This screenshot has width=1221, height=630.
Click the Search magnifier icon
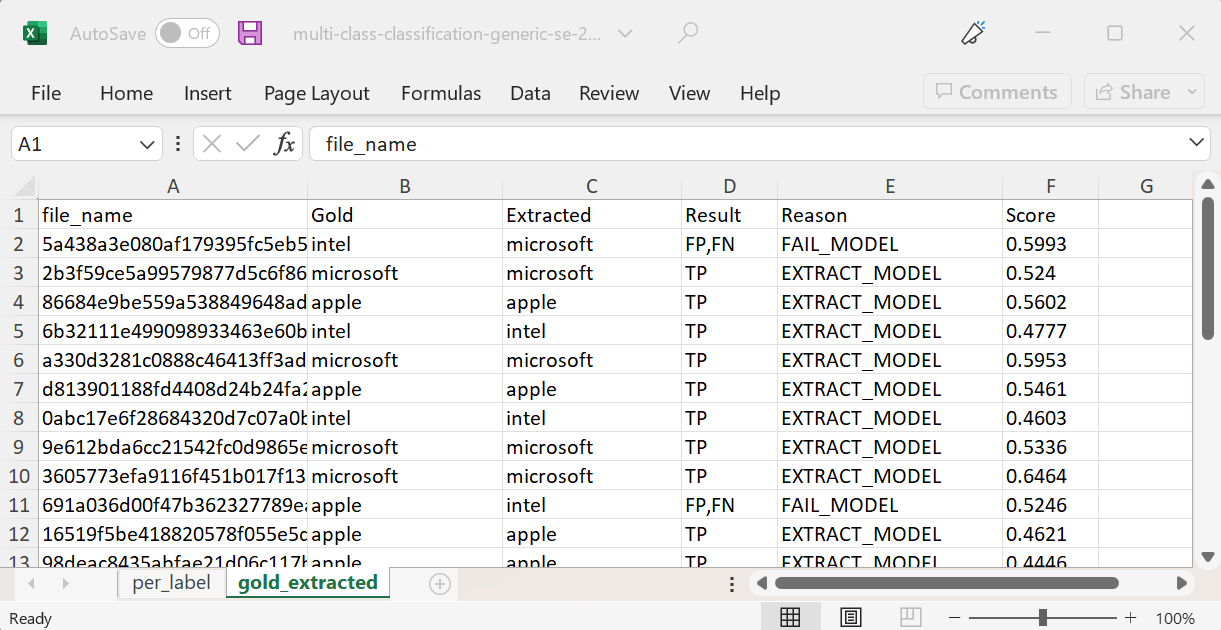pyautogui.click(x=687, y=33)
